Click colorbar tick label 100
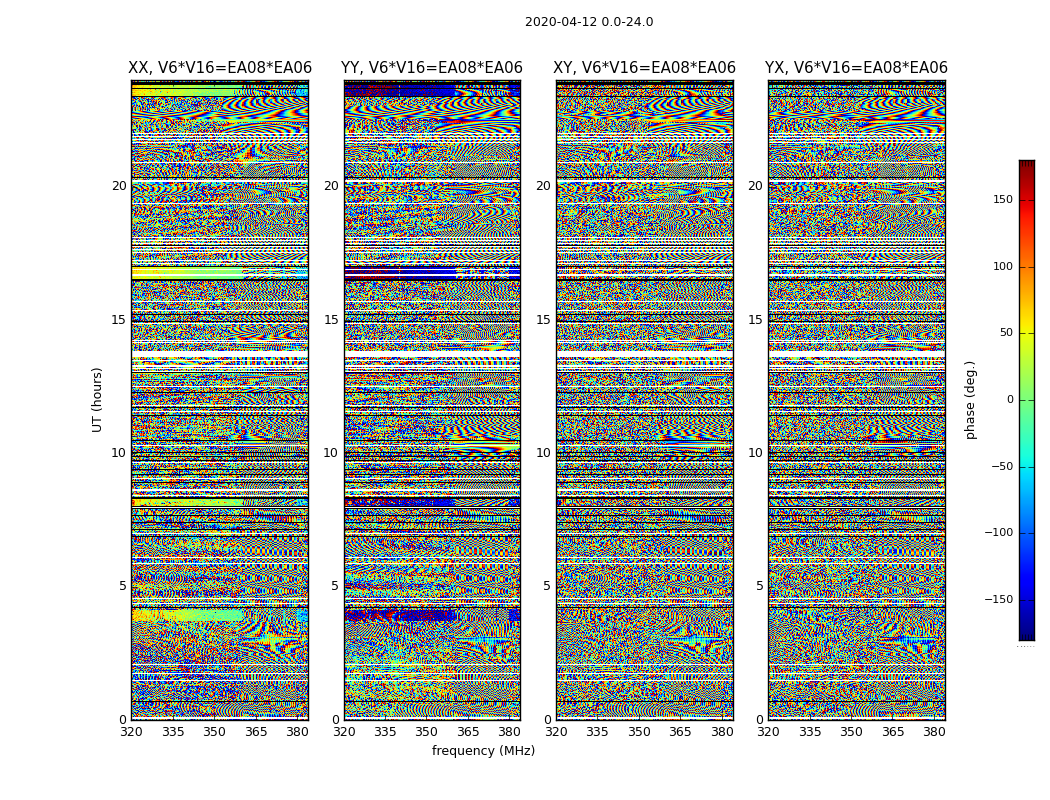This screenshot has width=1050, height=800. coord(1003,266)
